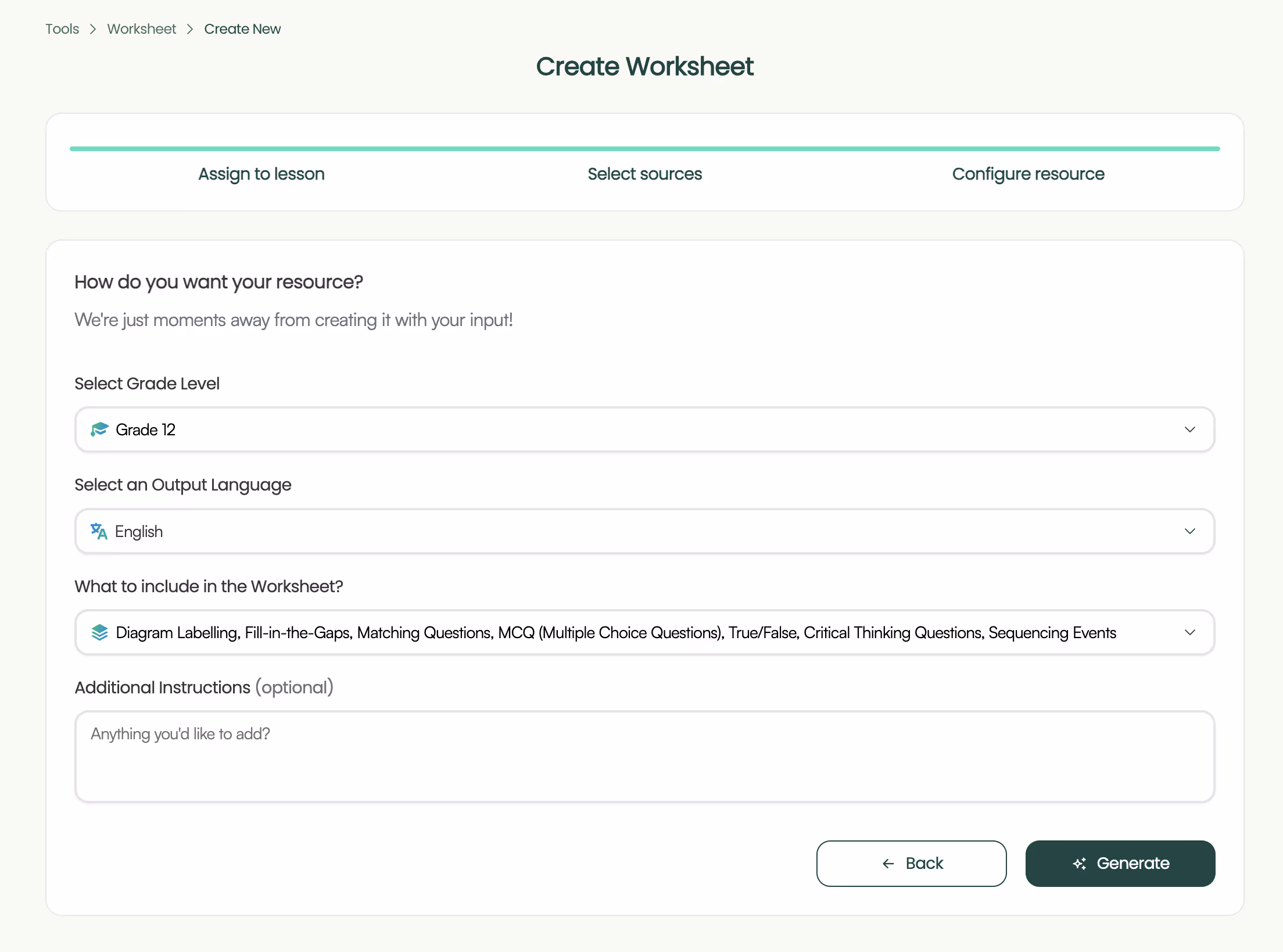Expand the grade level dropdown arrow
This screenshot has width=1283, height=952.
[1189, 430]
